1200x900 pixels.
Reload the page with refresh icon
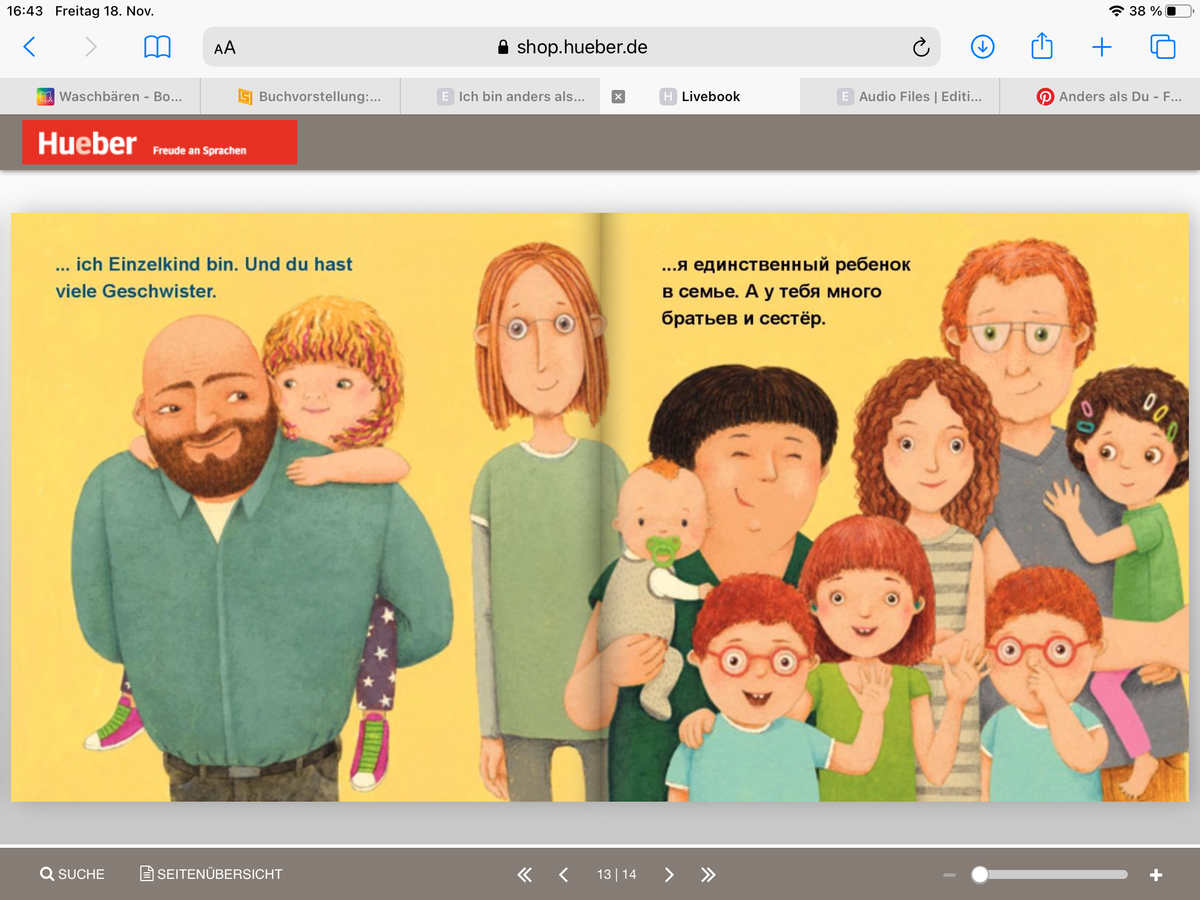(x=921, y=47)
